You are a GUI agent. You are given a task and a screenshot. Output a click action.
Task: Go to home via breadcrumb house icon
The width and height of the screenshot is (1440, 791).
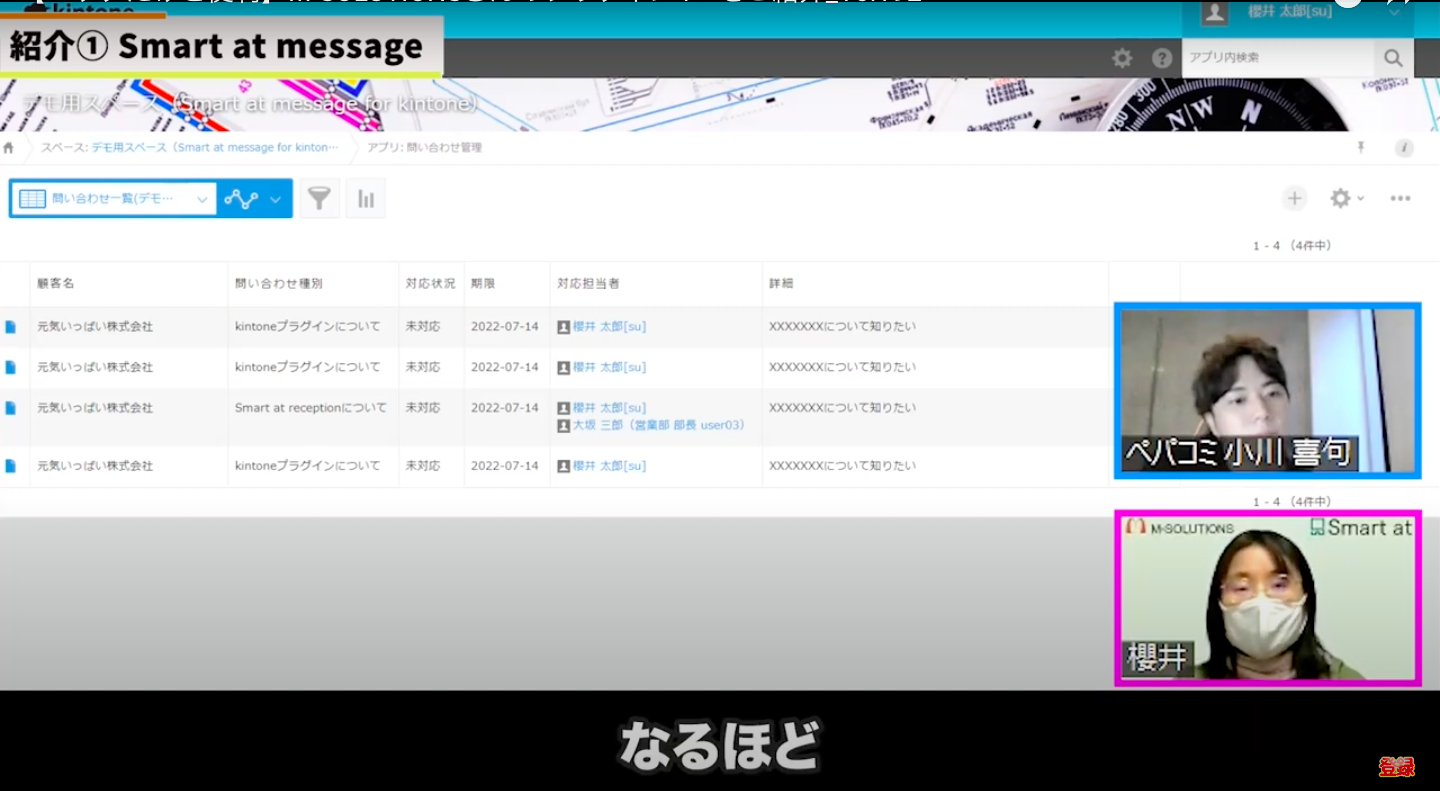coord(9,148)
